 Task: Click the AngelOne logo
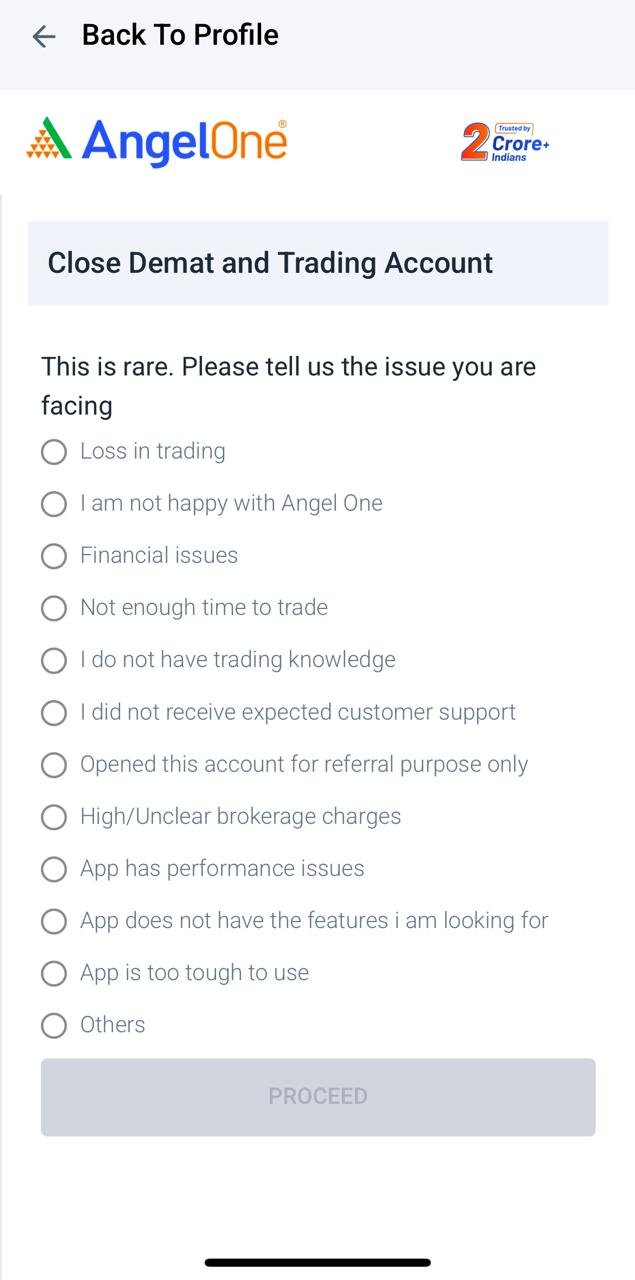157,141
